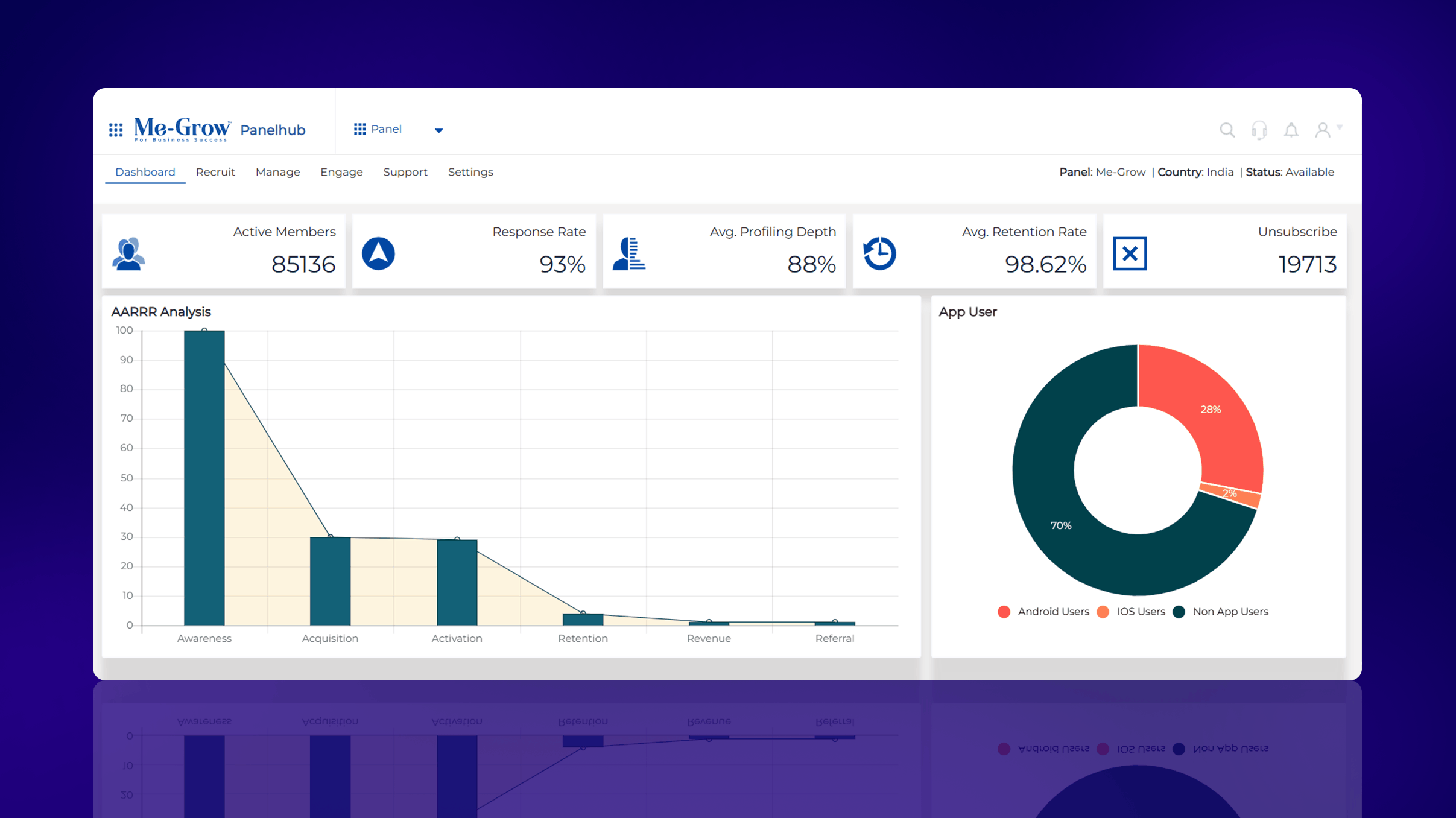Click the Country: India status text
1456x818 pixels.
coord(1195,172)
